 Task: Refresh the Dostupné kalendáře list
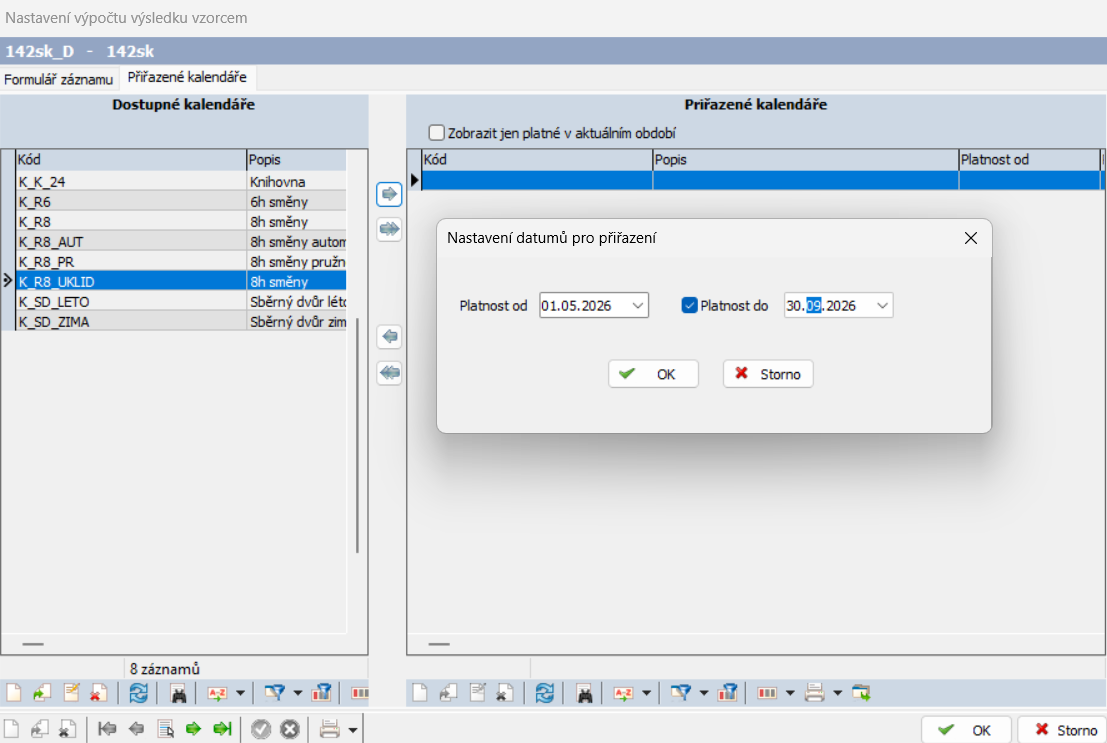(x=138, y=693)
